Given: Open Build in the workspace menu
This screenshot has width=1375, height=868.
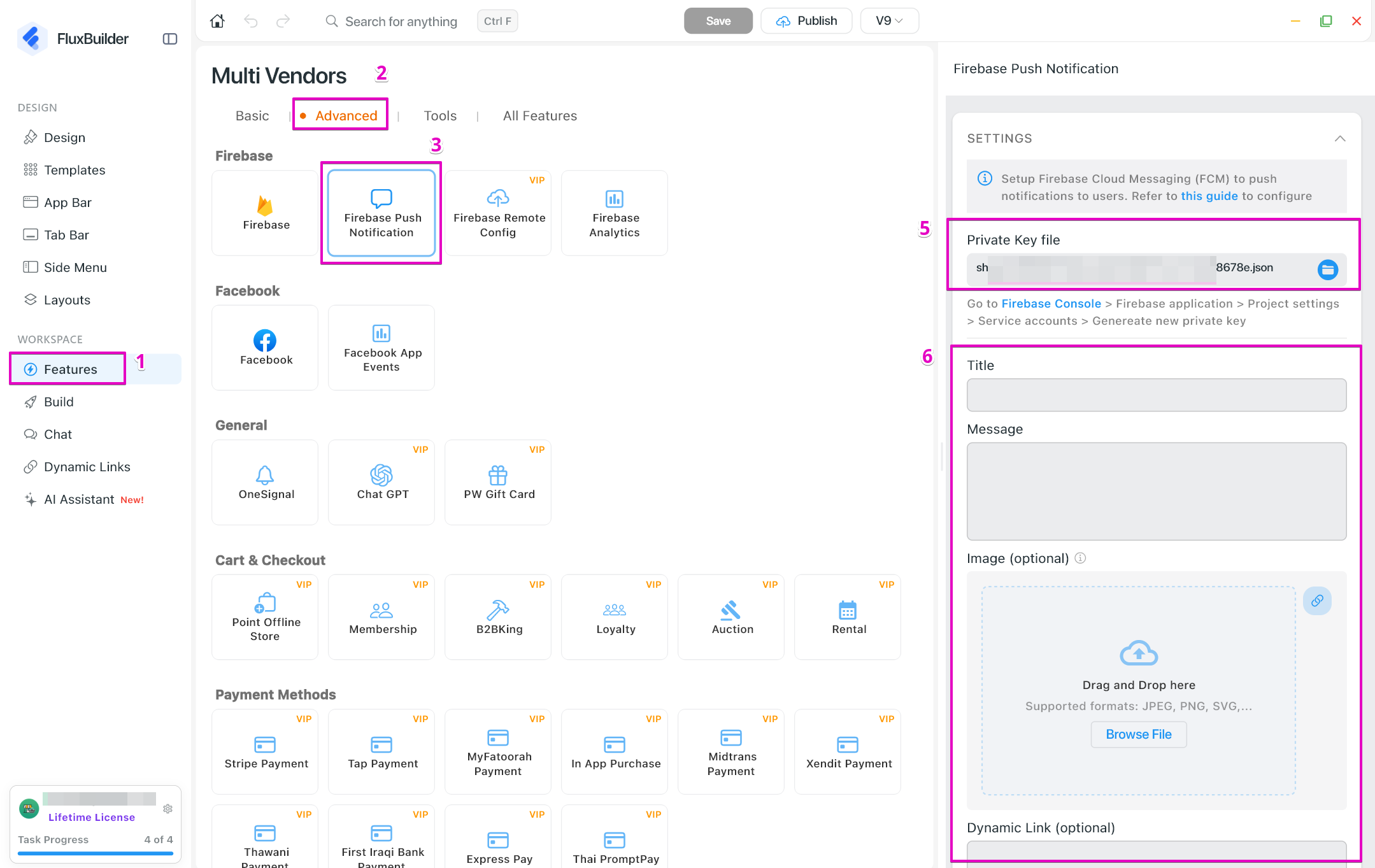Looking at the screenshot, I should (x=96, y=402).
